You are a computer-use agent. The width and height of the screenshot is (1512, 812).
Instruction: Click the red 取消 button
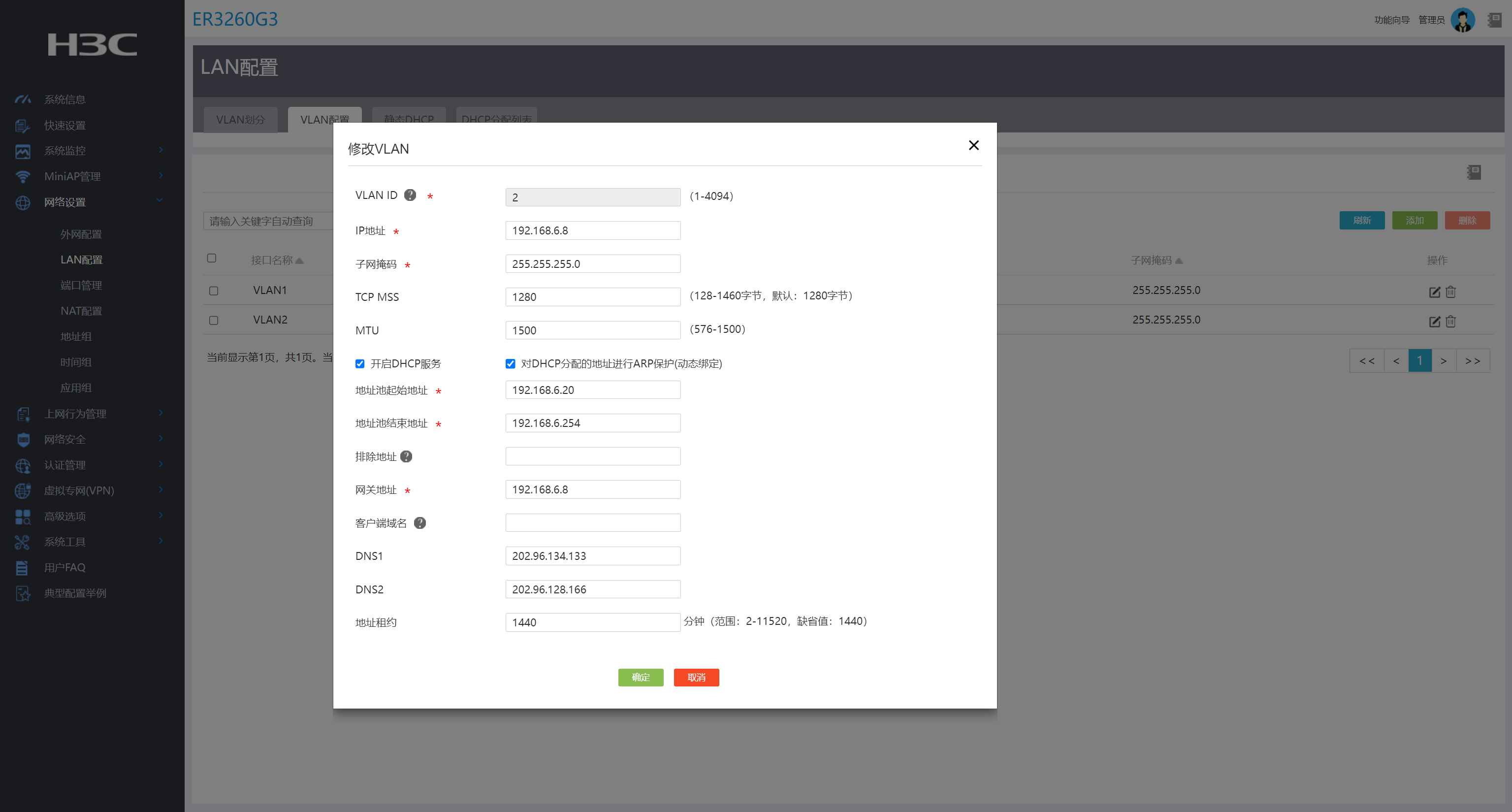(696, 677)
